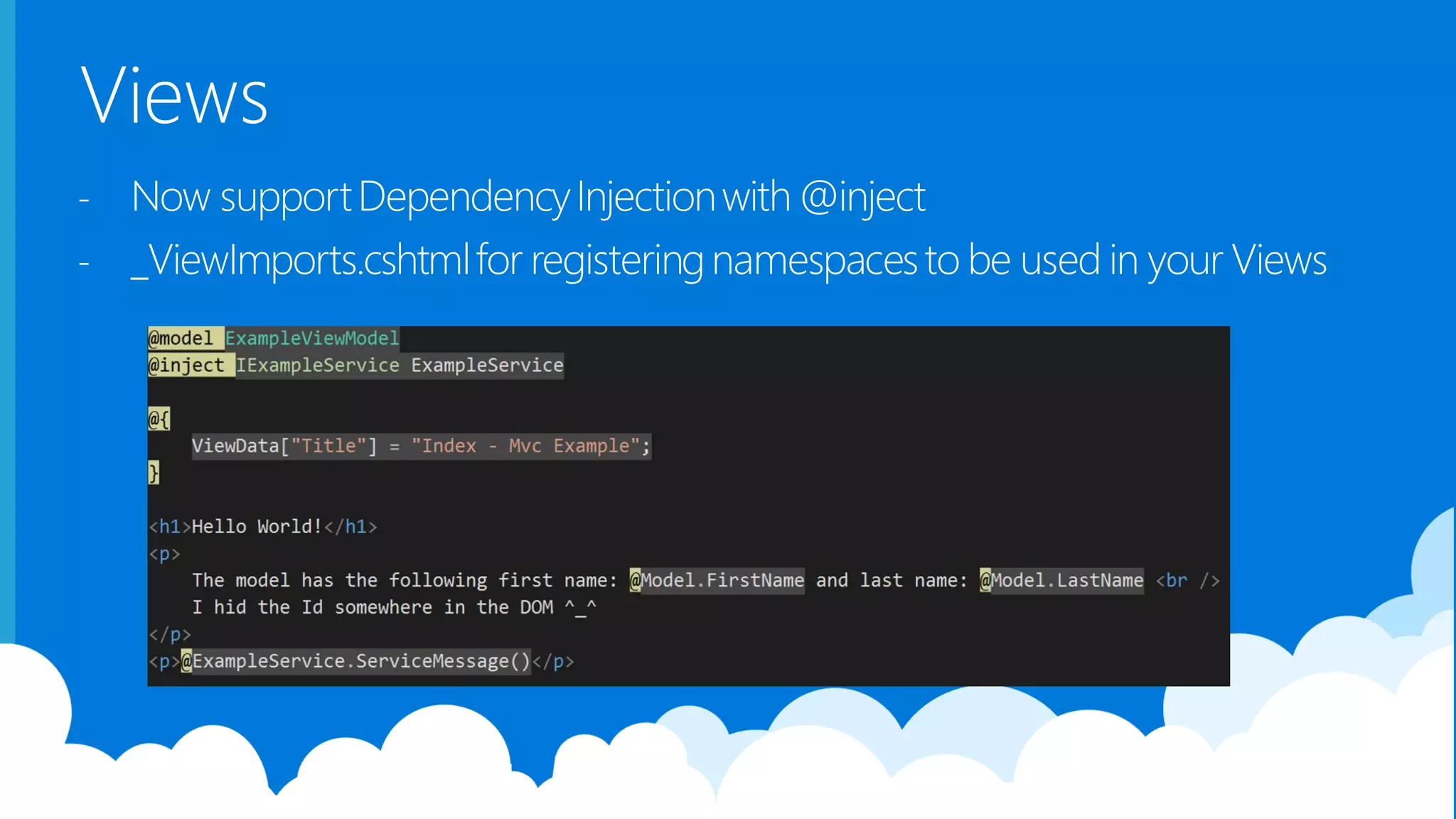Click @Model.LastName expression

coord(1061,581)
